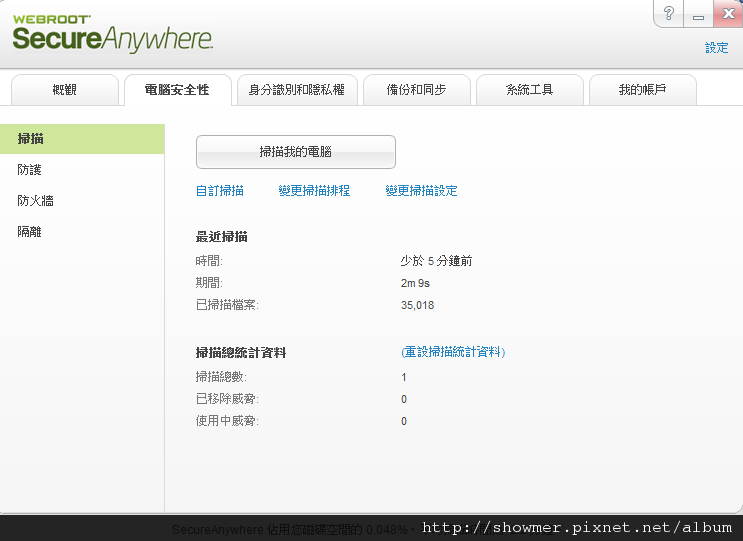Click the 重設掃描統計資料 link
Image resolution: width=743 pixels, height=541 pixels.
[453, 352]
